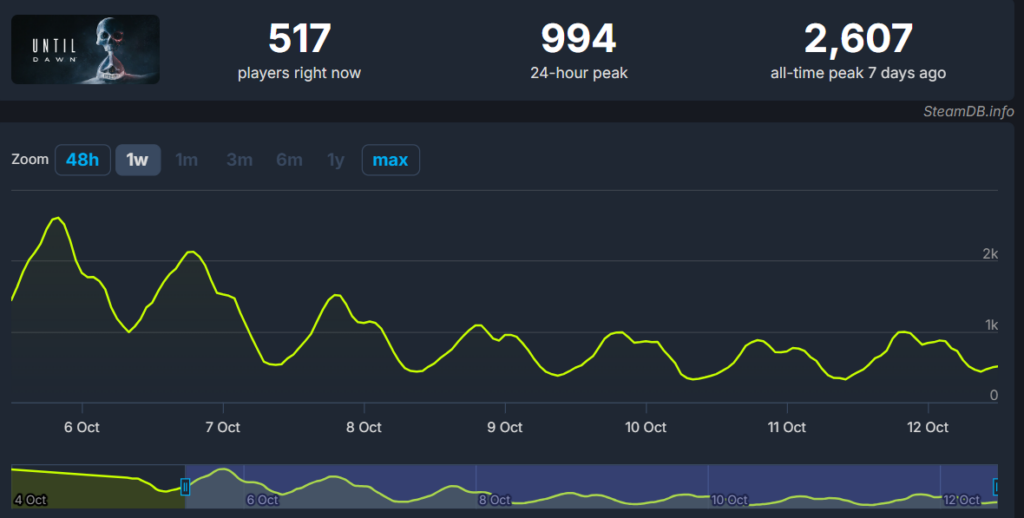
Task: Click the 994 24-hour peak stat
Action: [x=578, y=50]
